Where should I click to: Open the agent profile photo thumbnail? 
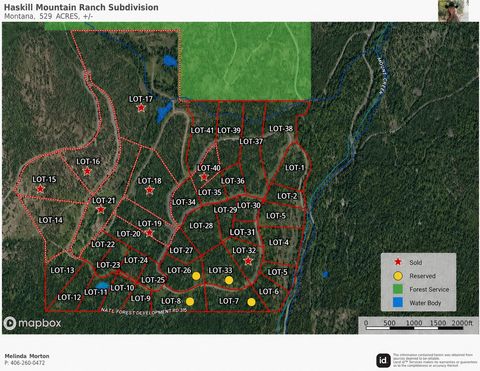coord(453,11)
